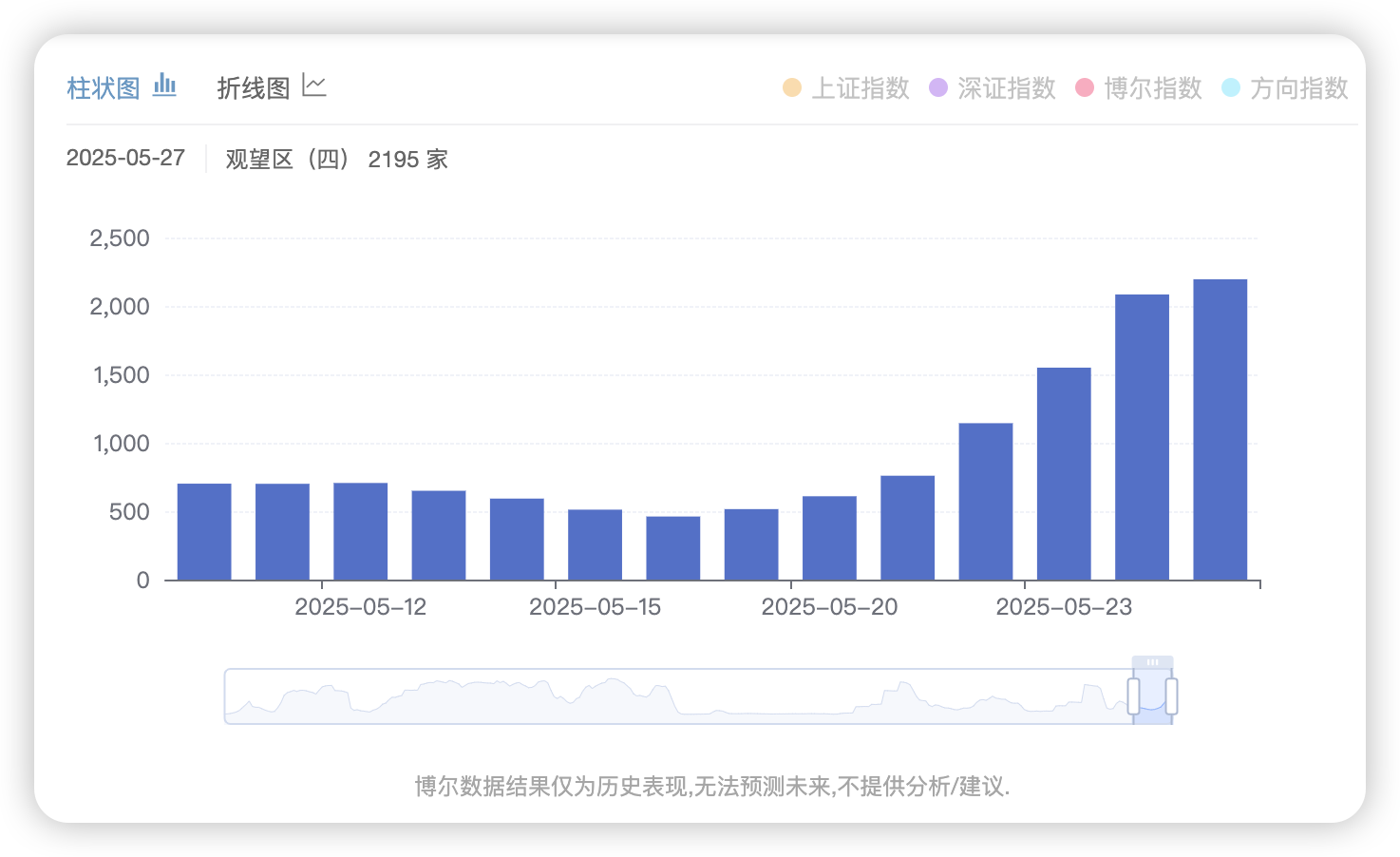Click the first bar on the left
The height and width of the screenshot is (857, 1400).
pos(204,532)
